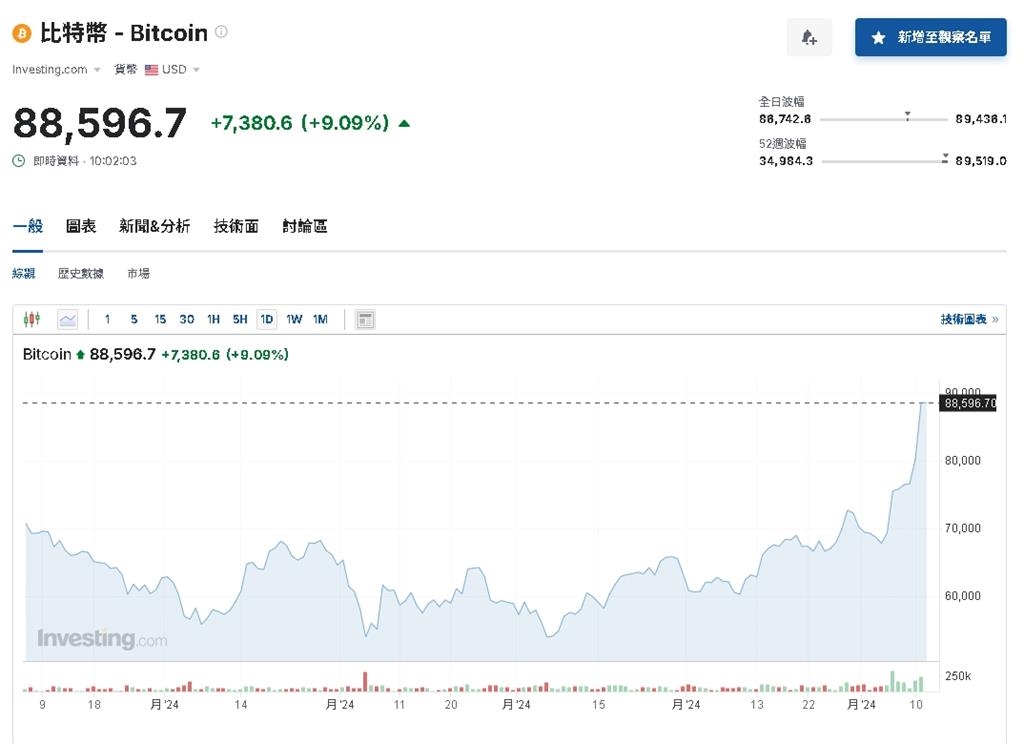Viewport: 1024px width, 744px height.
Task: Switch to the line chart icon
Action: pos(66,319)
